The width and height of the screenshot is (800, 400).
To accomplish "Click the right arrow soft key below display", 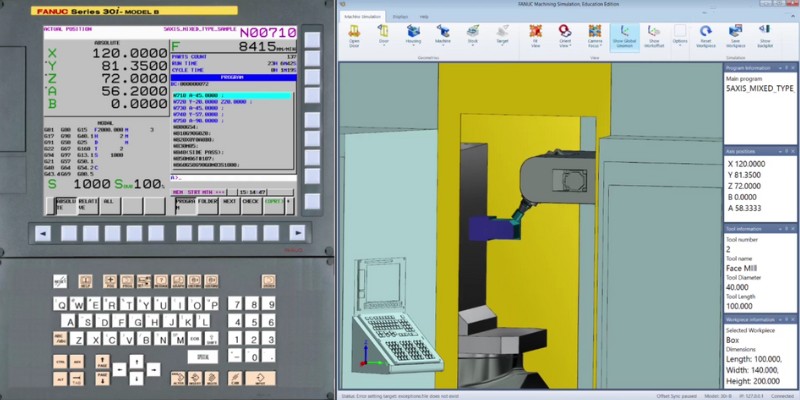I will [x=297, y=233].
